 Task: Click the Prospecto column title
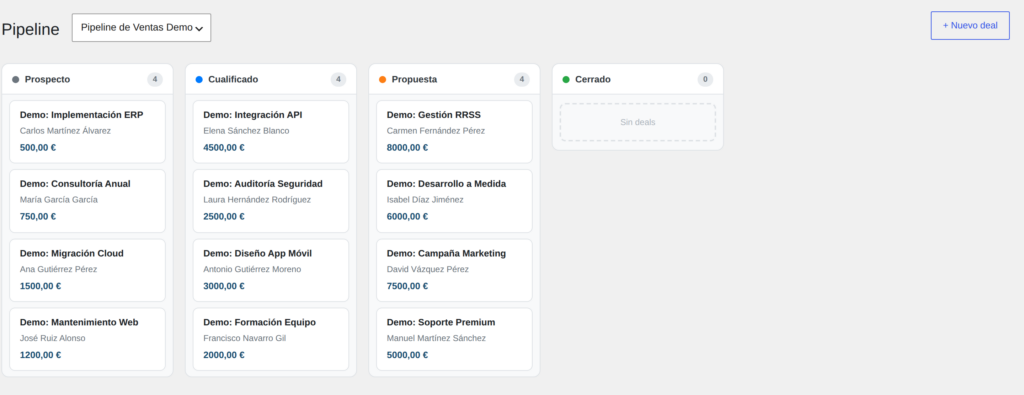click(48, 80)
